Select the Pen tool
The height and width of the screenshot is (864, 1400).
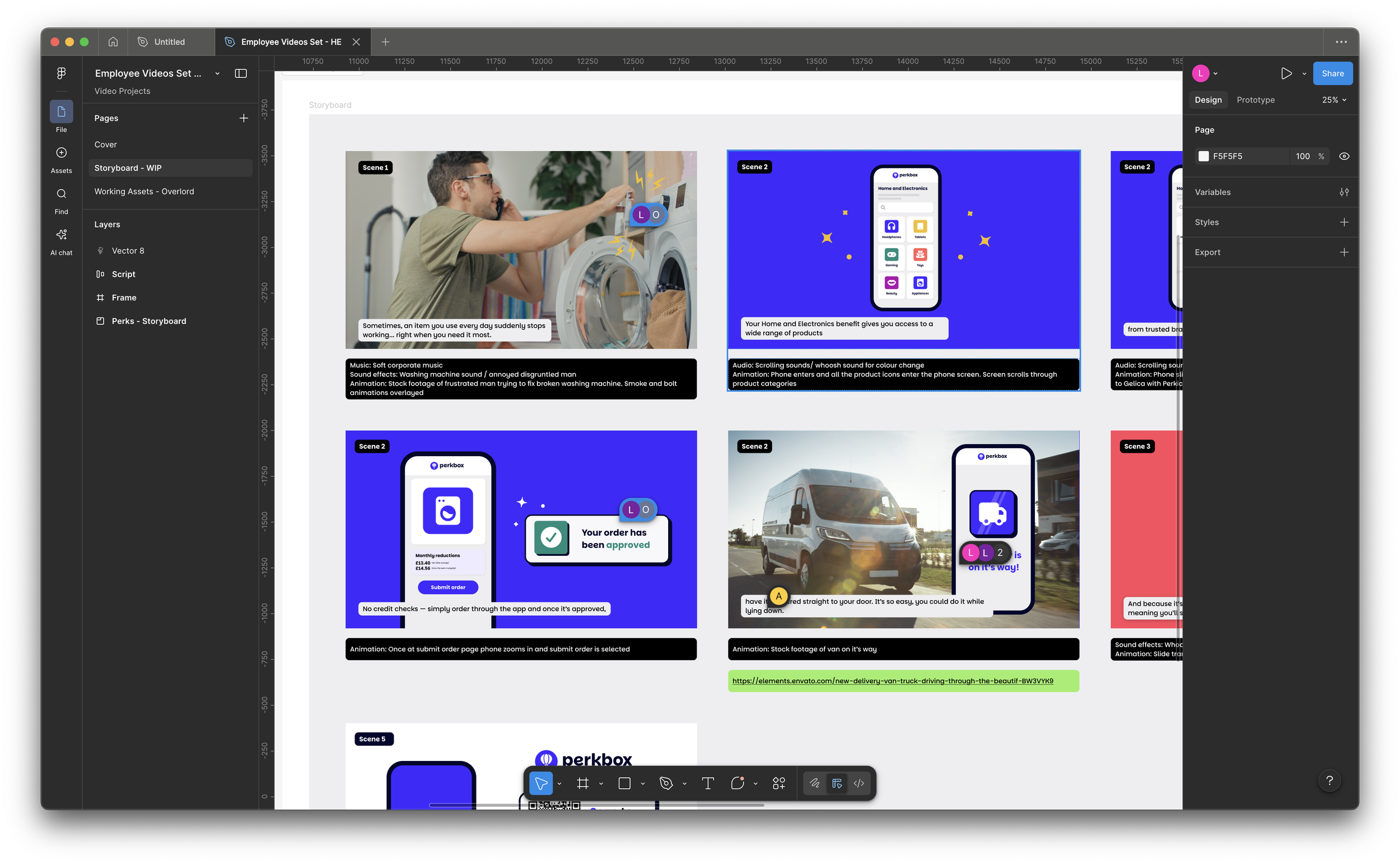coord(666,783)
